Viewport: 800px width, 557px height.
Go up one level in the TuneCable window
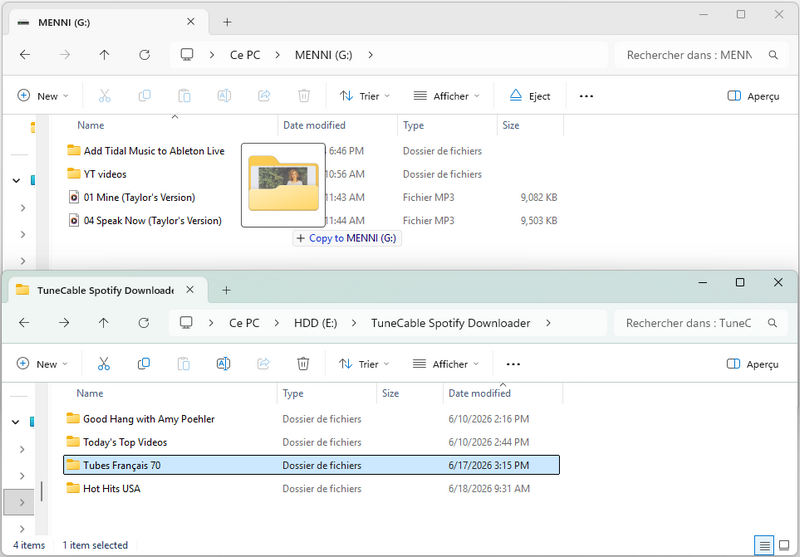point(104,322)
